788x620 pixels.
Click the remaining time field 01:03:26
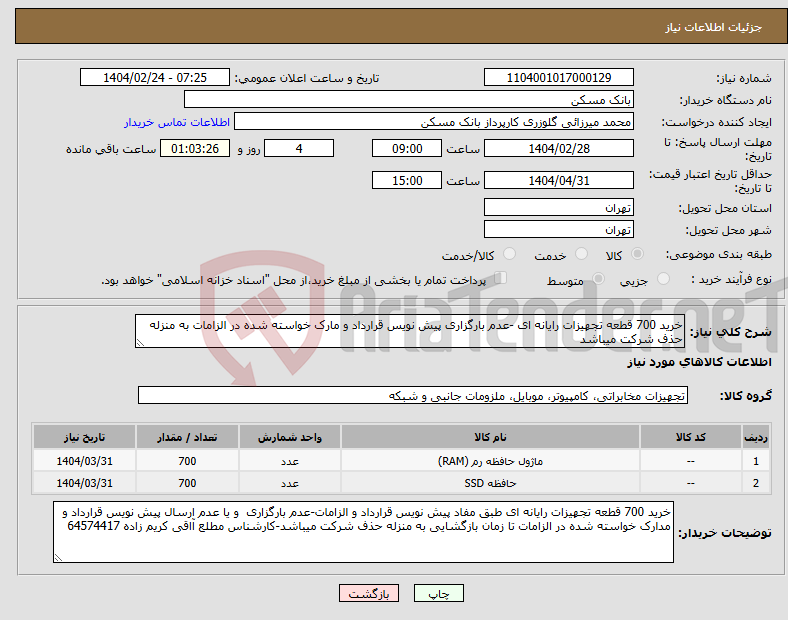click(195, 148)
